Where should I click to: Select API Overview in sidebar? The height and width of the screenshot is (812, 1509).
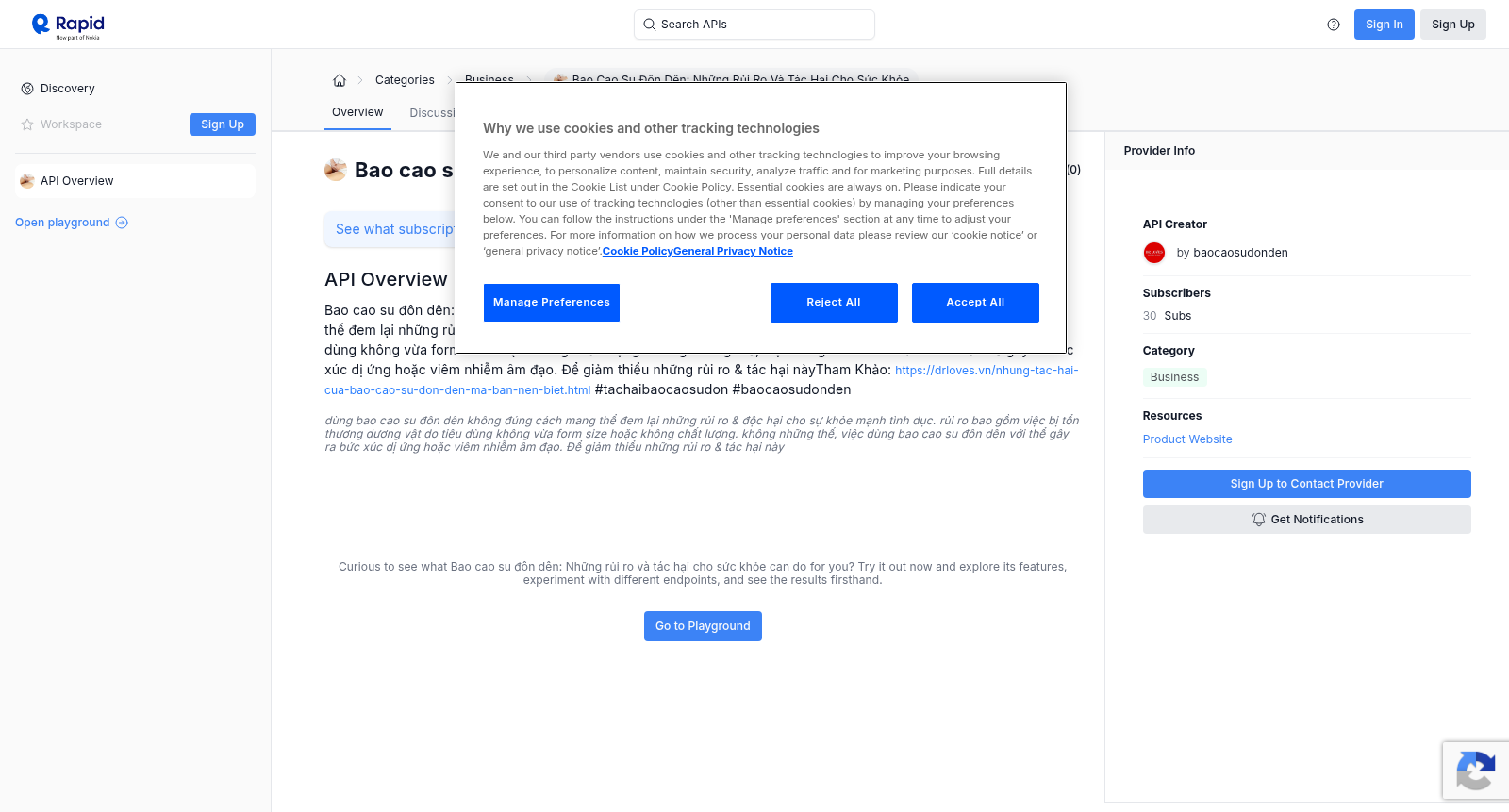pos(135,181)
